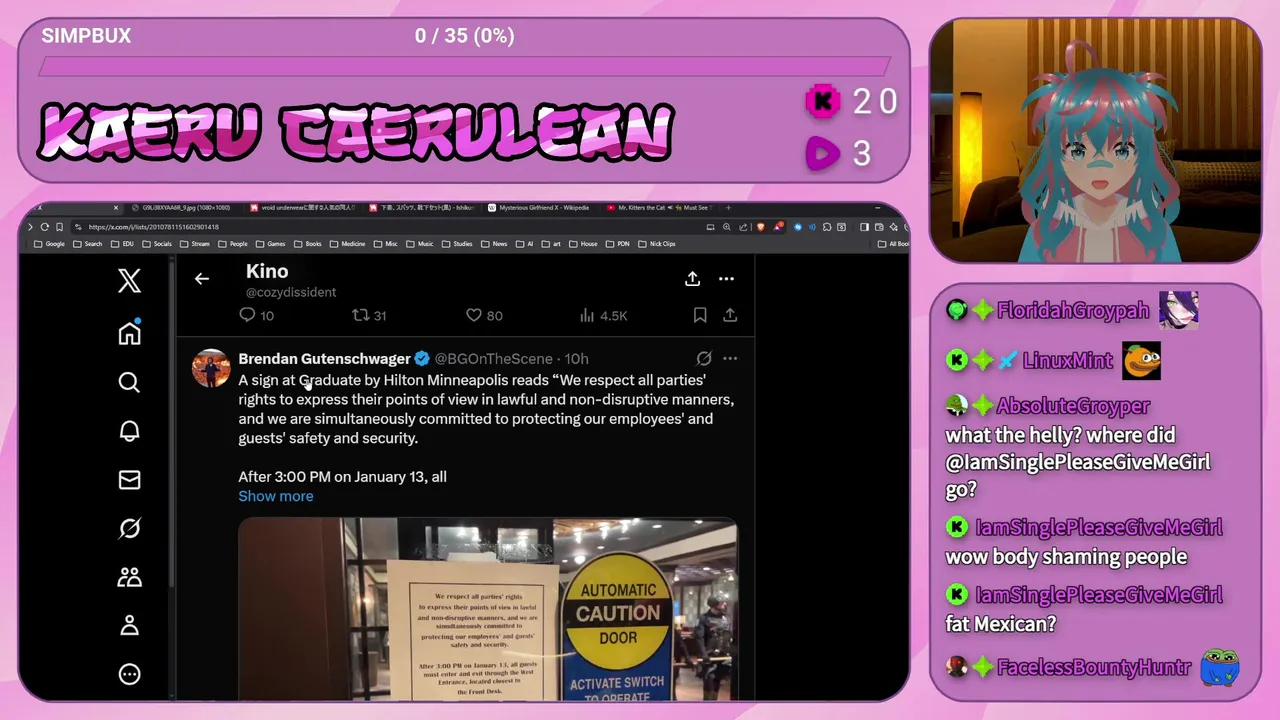This screenshot has height=720, width=1280.
Task: Open the Socials bookmarks folder
Action: point(157,244)
